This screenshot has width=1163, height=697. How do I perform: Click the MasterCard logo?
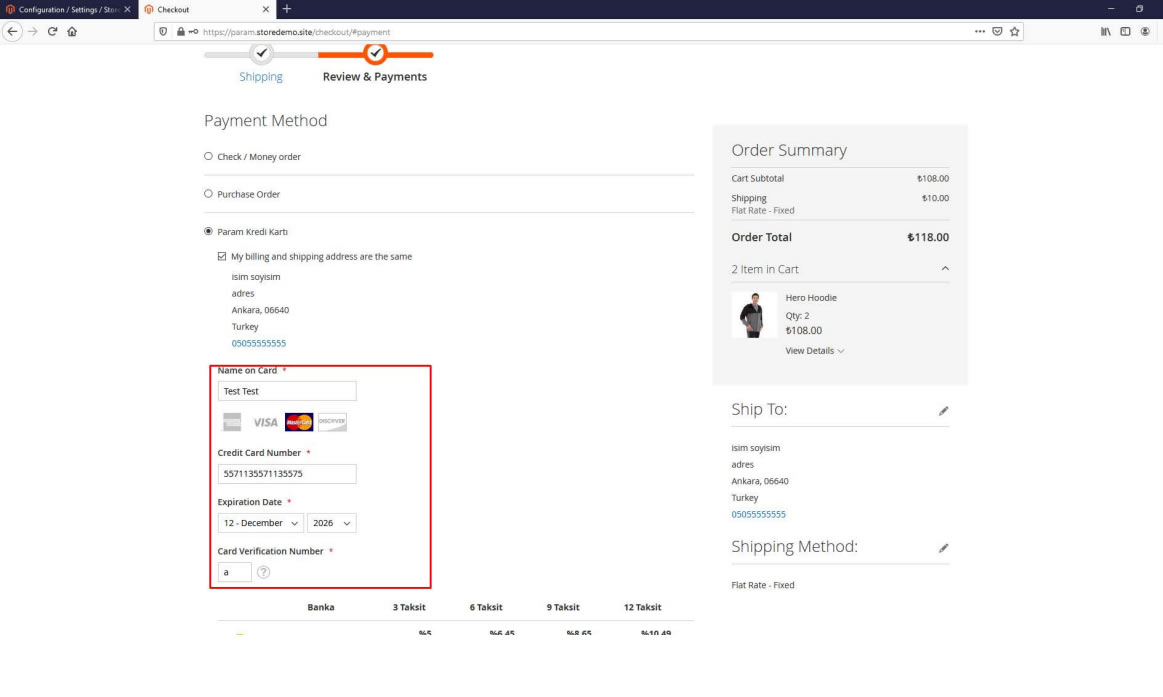299,422
